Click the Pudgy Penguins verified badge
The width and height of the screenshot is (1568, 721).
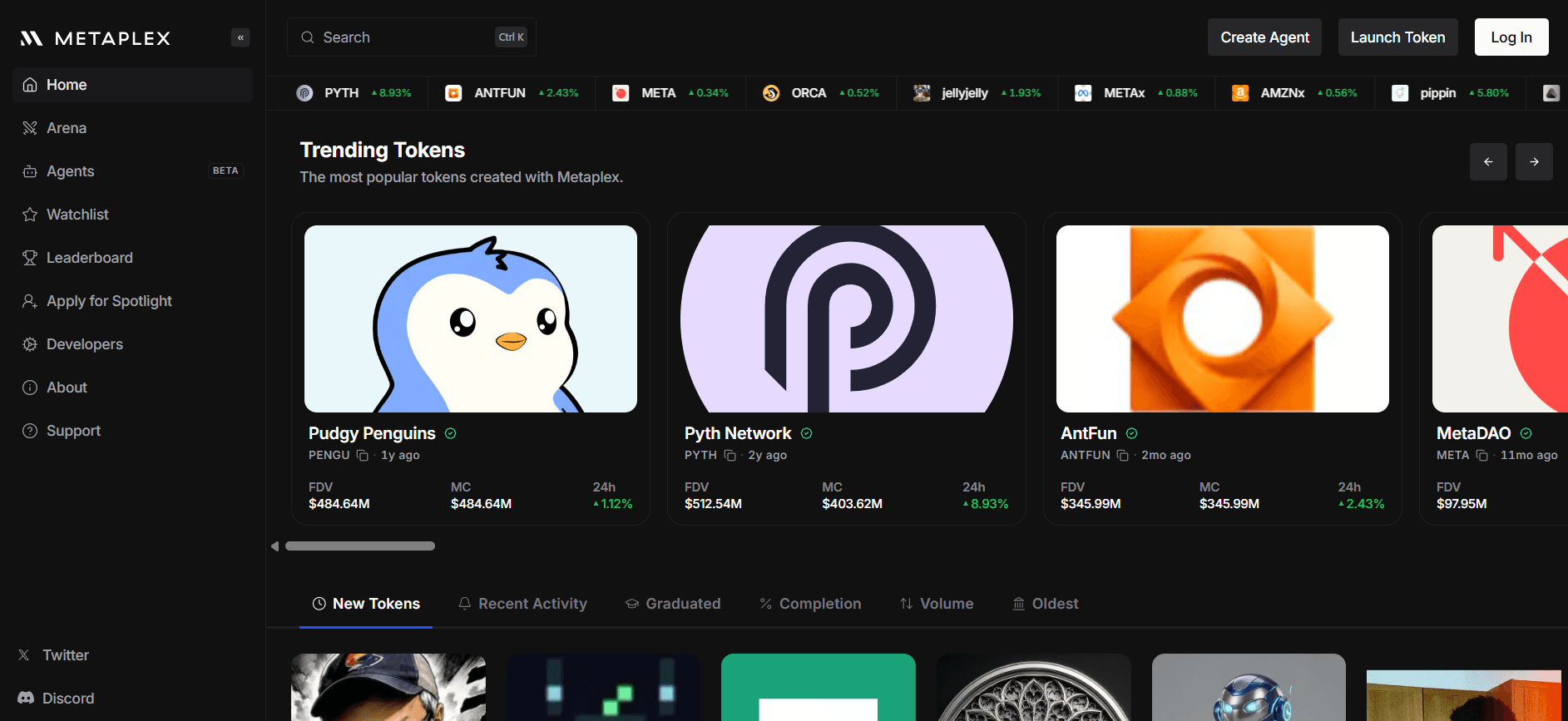451,433
